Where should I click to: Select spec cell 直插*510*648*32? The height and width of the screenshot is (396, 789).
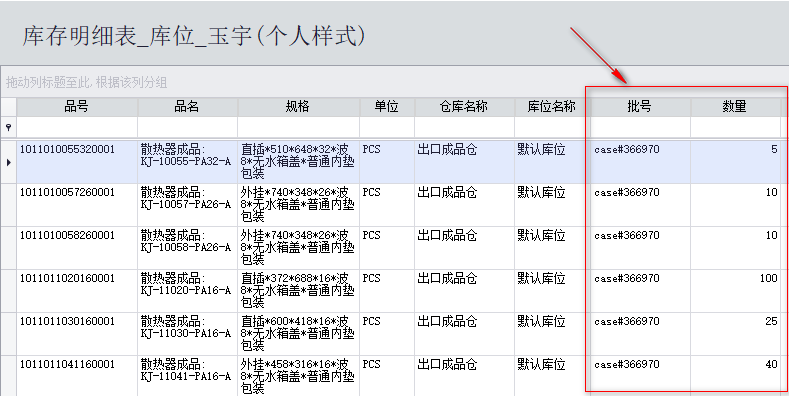298,162
